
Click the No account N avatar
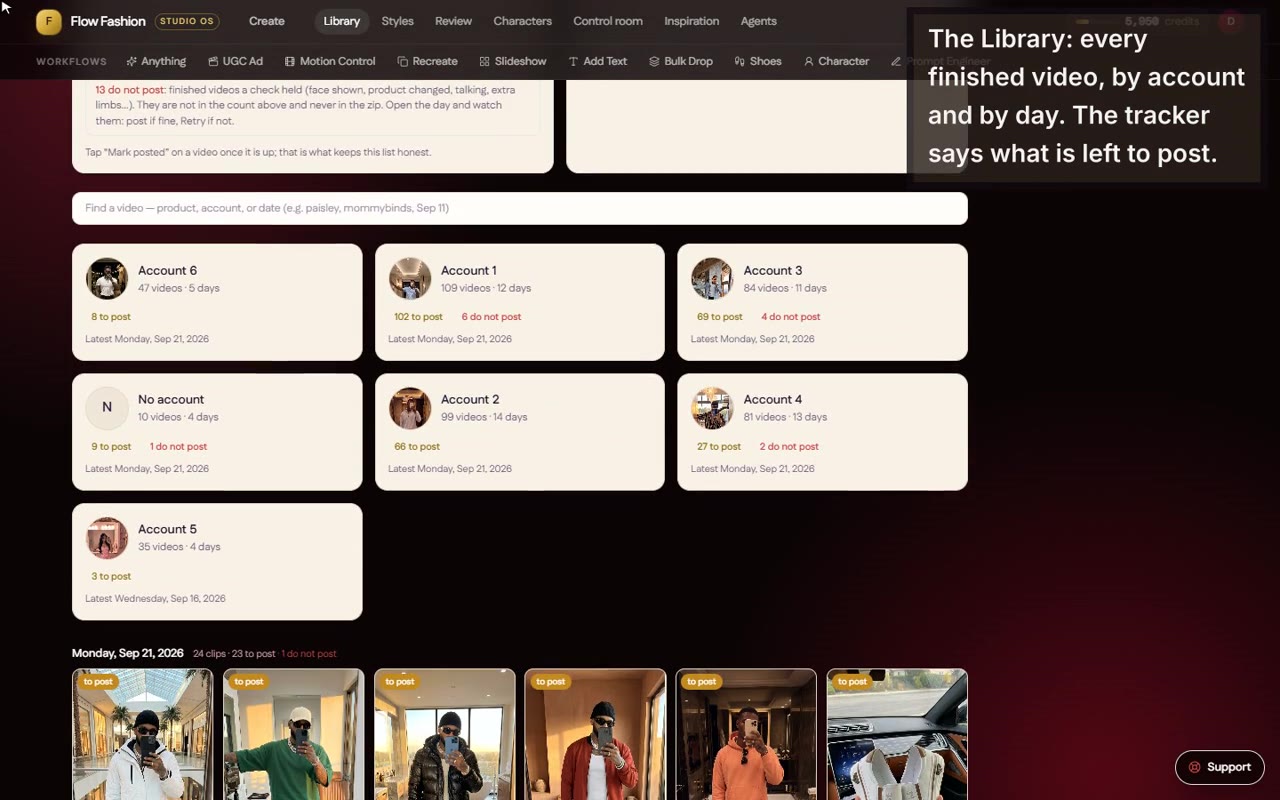click(x=106, y=408)
